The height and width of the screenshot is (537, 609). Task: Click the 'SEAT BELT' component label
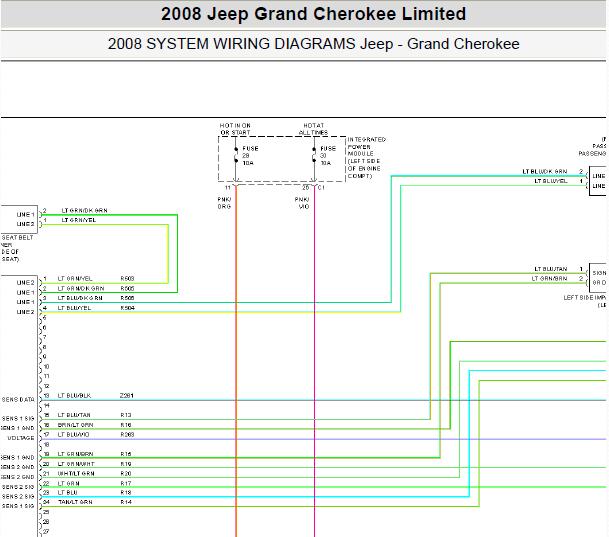coord(17,237)
